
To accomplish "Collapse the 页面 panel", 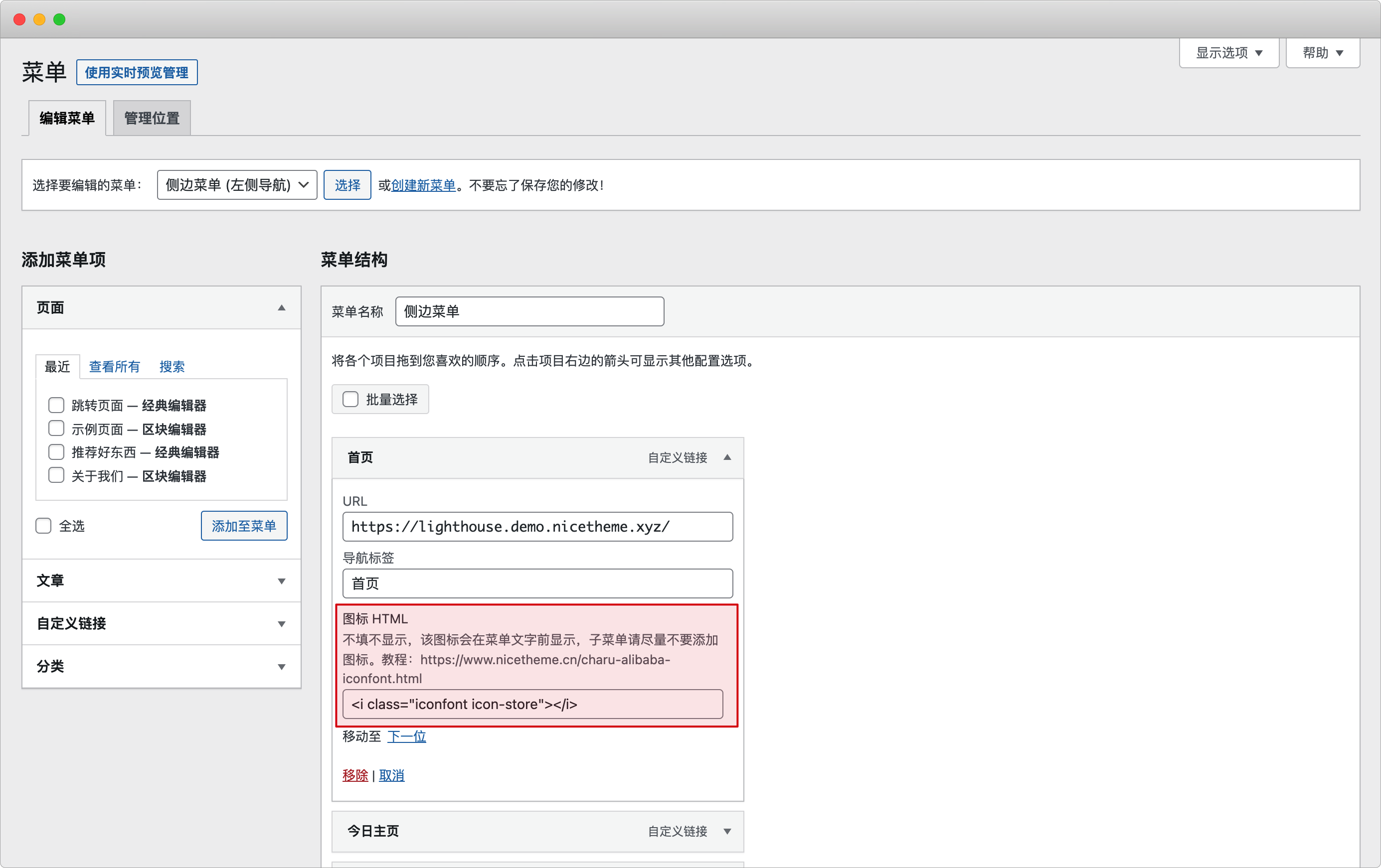I will coord(282,308).
